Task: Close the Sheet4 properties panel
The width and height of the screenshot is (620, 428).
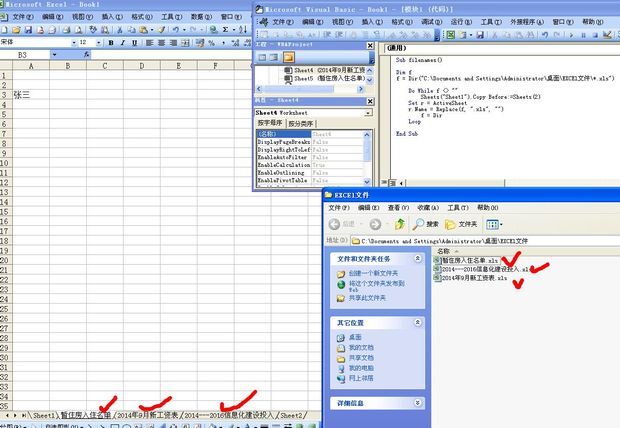Action: click(370, 101)
